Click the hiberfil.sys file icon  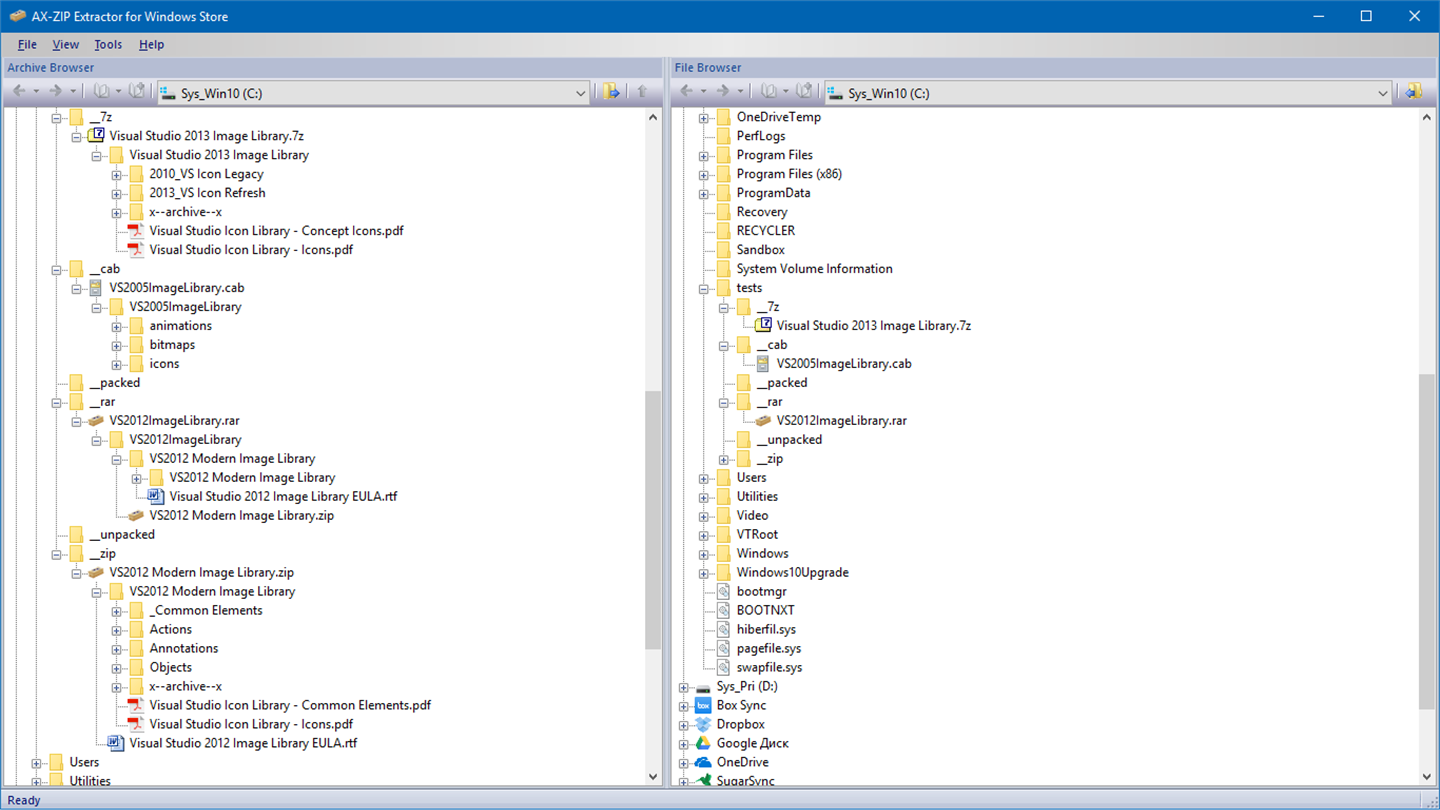tap(723, 630)
